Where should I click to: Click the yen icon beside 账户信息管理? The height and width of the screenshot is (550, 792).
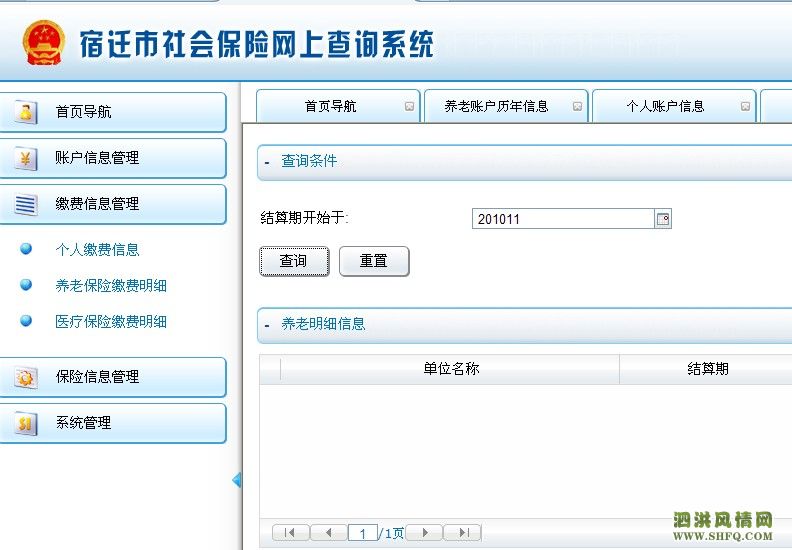[26, 158]
